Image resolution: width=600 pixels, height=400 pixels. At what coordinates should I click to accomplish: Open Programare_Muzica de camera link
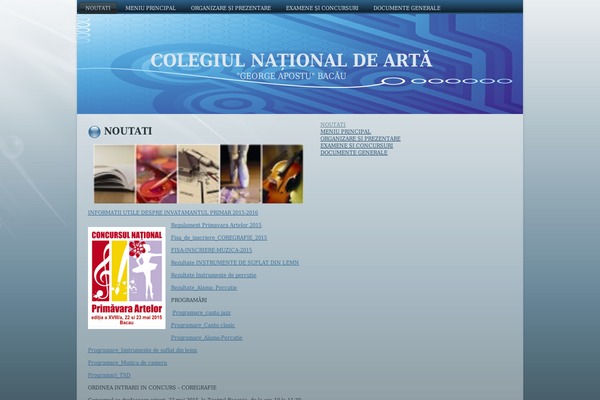(127, 362)
